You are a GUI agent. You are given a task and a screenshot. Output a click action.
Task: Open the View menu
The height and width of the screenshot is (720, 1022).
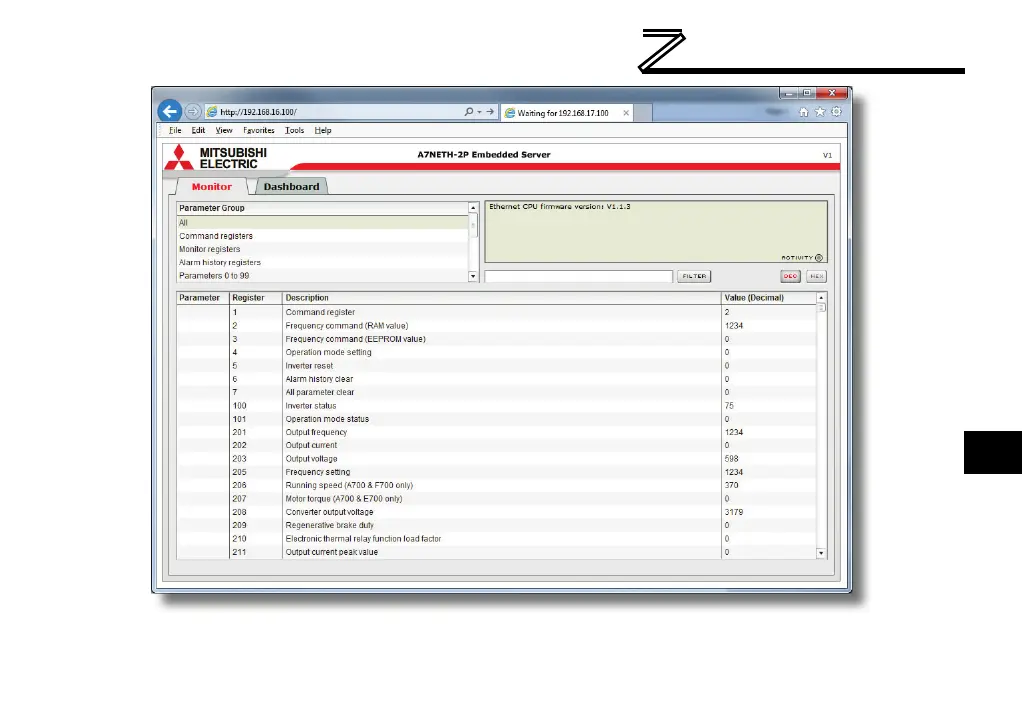224,130
